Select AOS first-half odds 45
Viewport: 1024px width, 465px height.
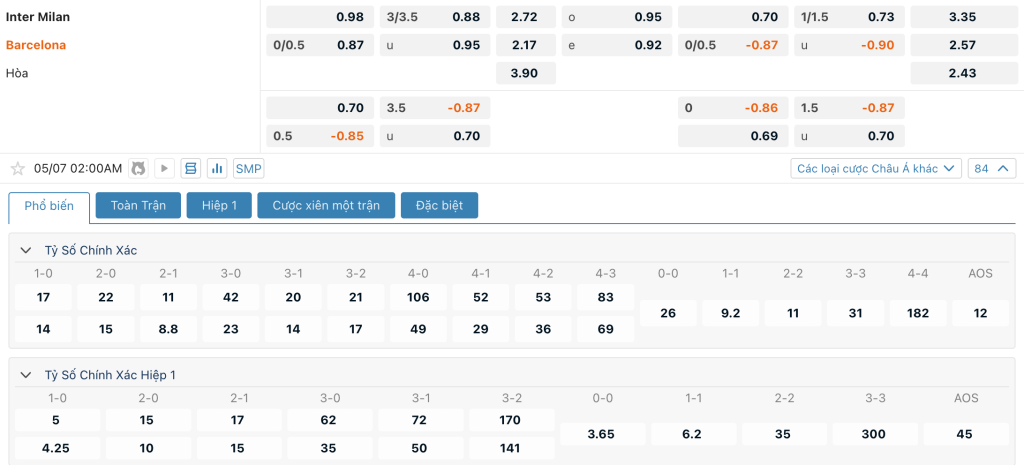(x=966, y=434)
